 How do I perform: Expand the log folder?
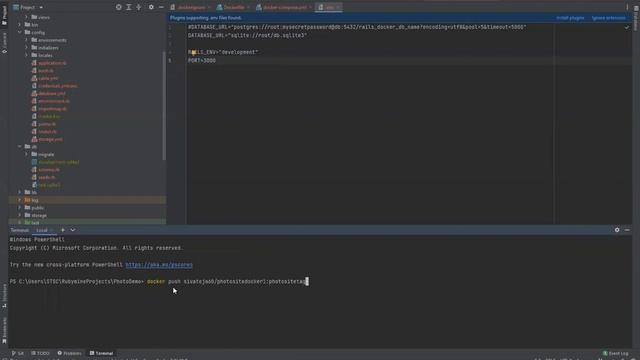point(20,200)
